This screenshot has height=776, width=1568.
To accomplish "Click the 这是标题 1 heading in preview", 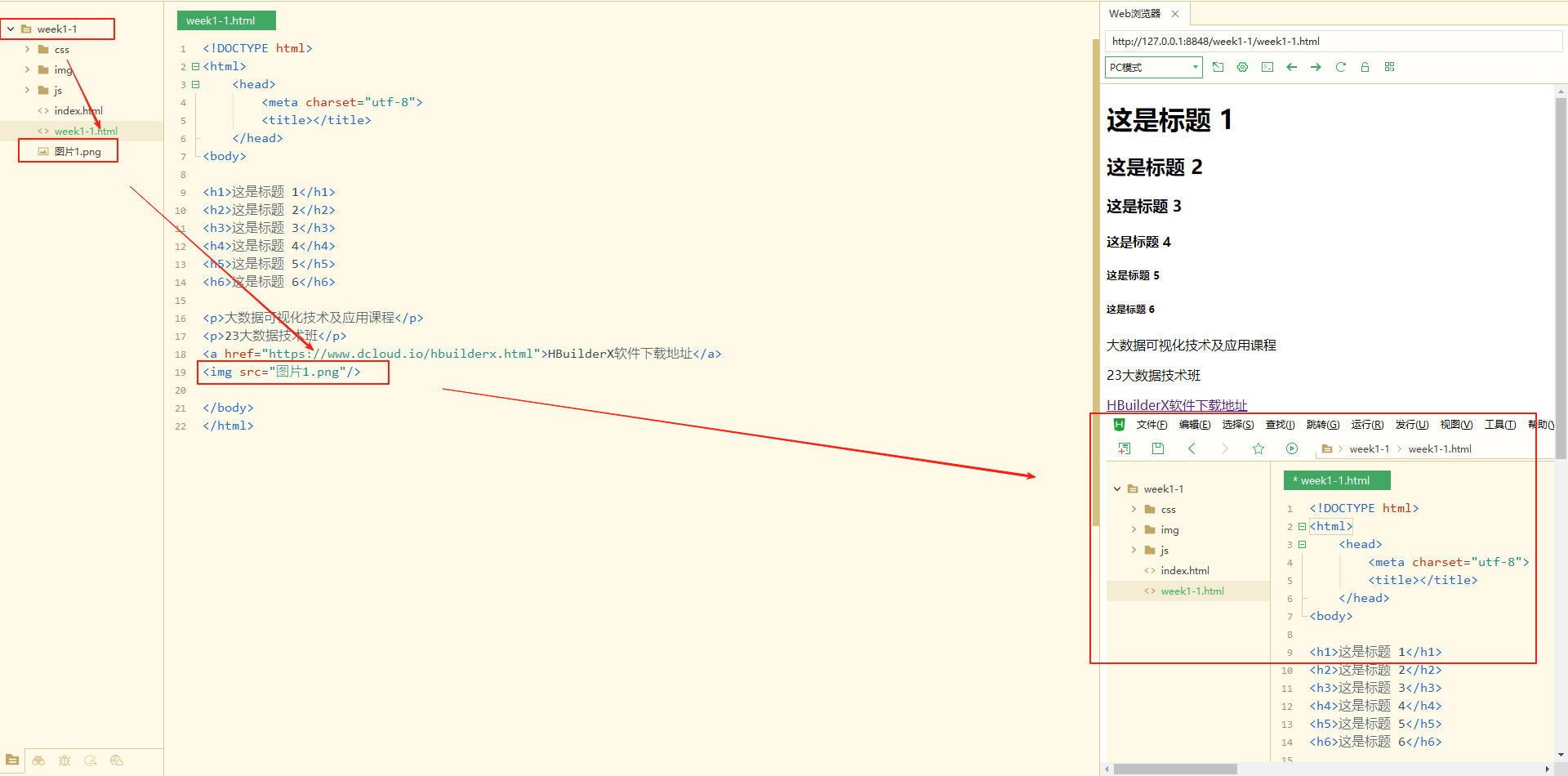I will (1169, 120).
